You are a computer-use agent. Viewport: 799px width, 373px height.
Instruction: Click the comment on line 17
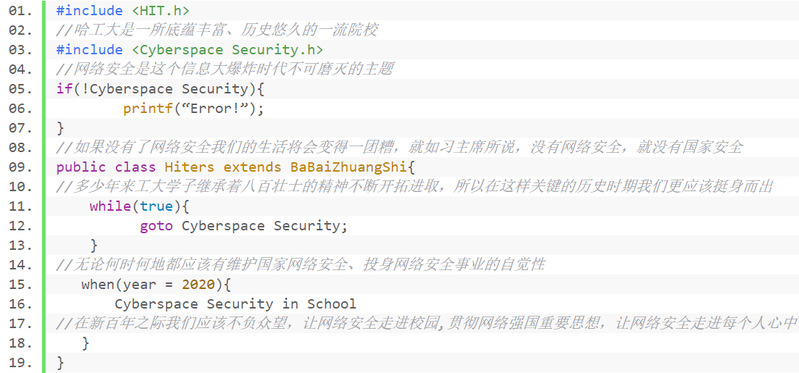[427, 324]
